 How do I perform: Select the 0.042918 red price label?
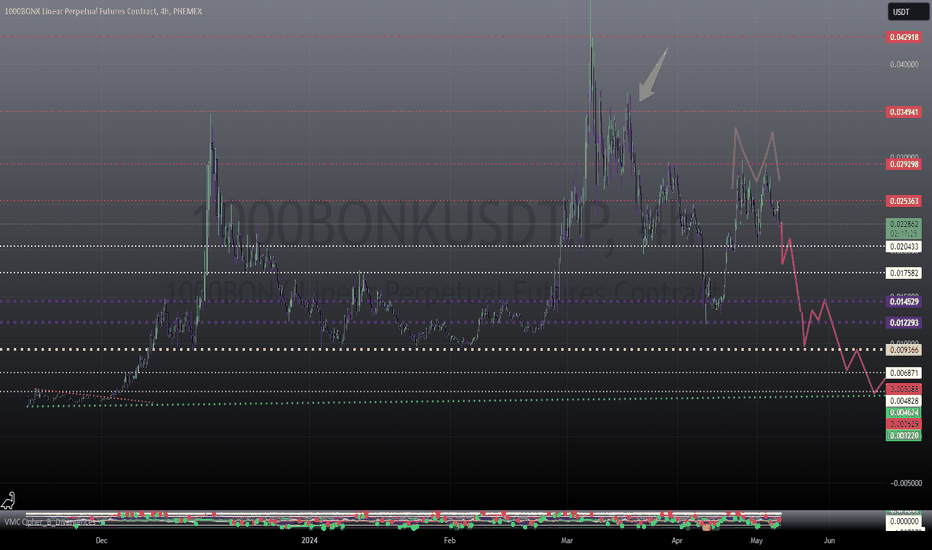click(x=903, y=37)
